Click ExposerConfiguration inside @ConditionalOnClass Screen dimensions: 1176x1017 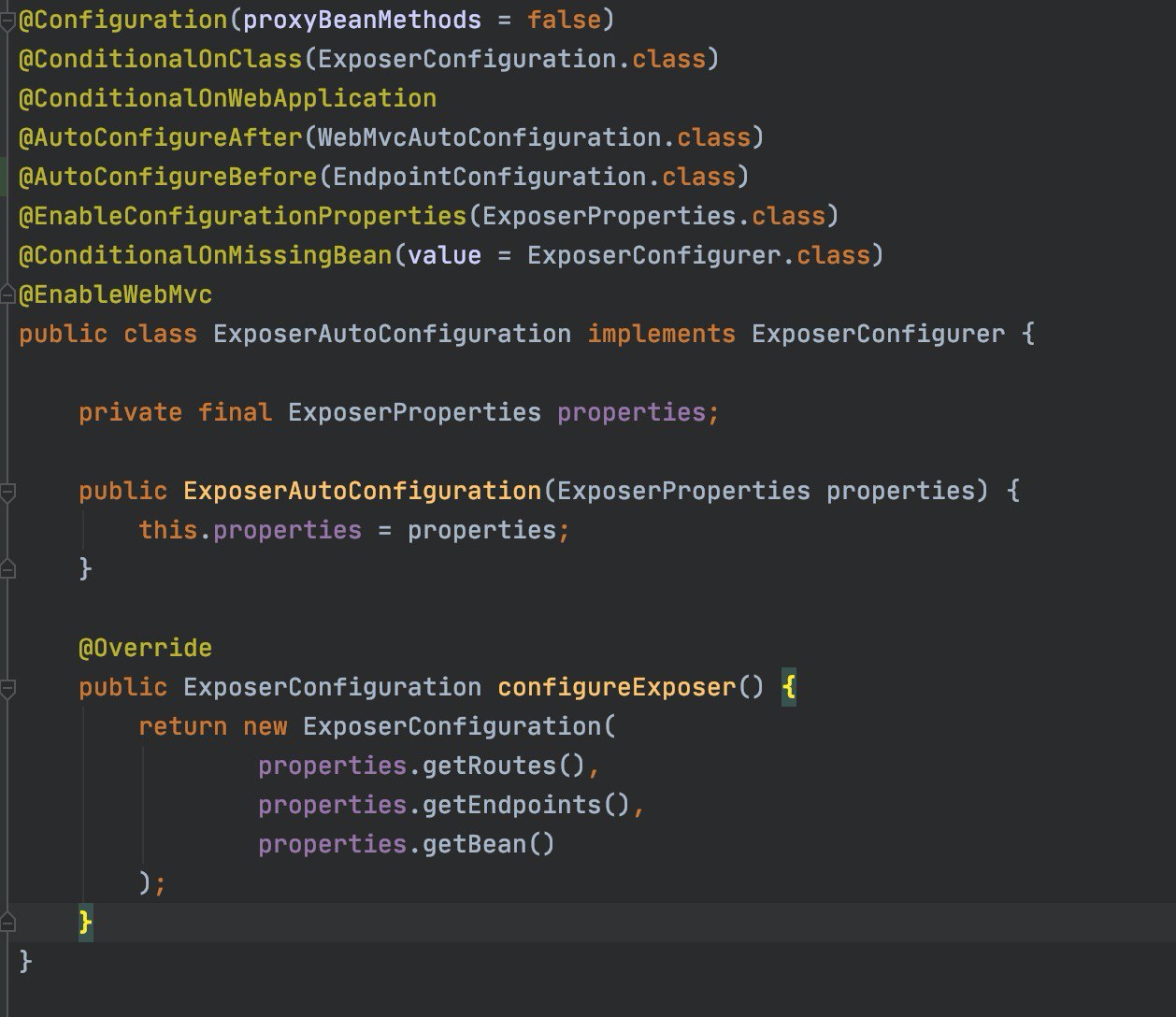[466, 59]
